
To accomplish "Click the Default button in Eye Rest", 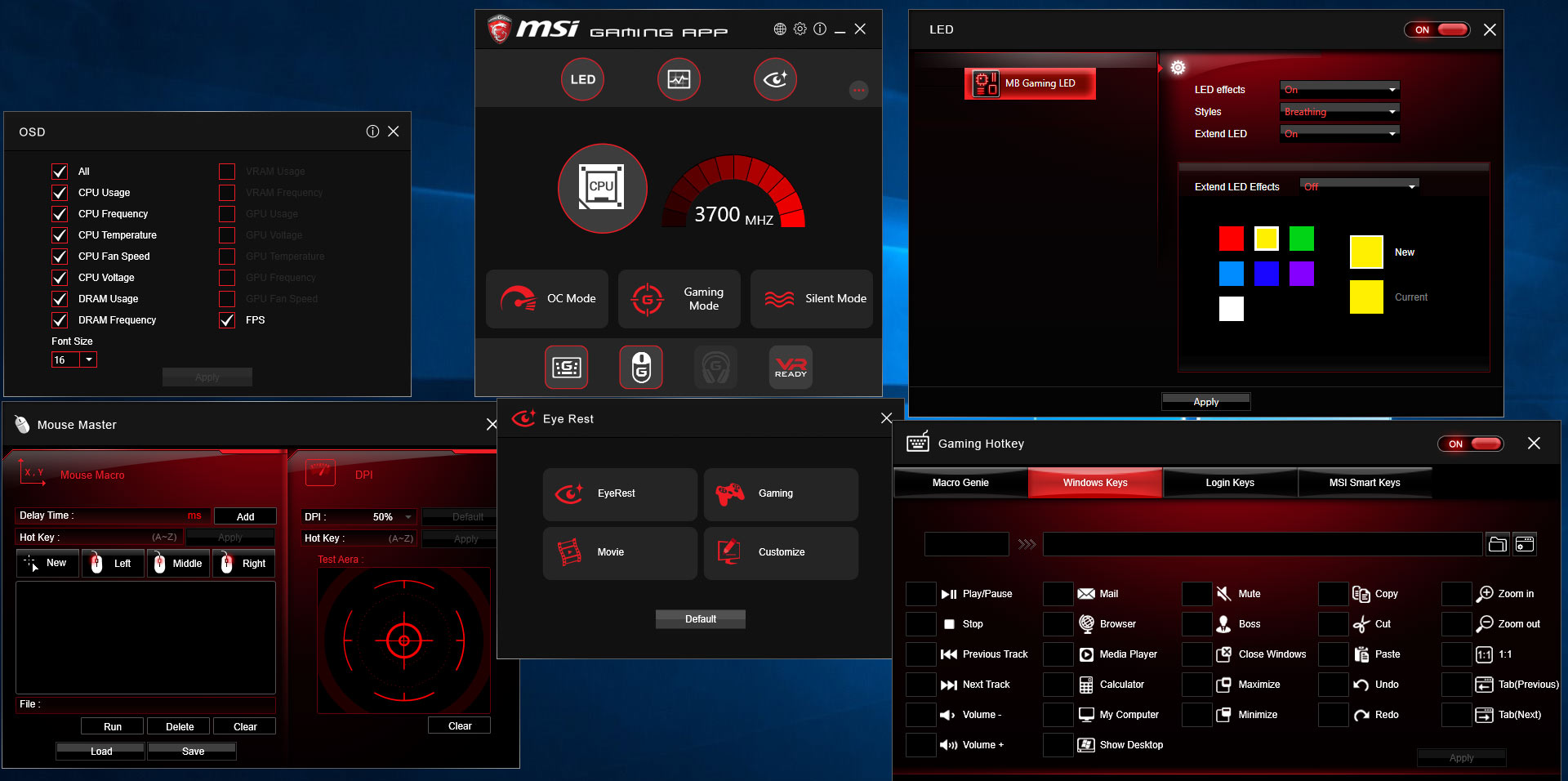I will 701,619.
